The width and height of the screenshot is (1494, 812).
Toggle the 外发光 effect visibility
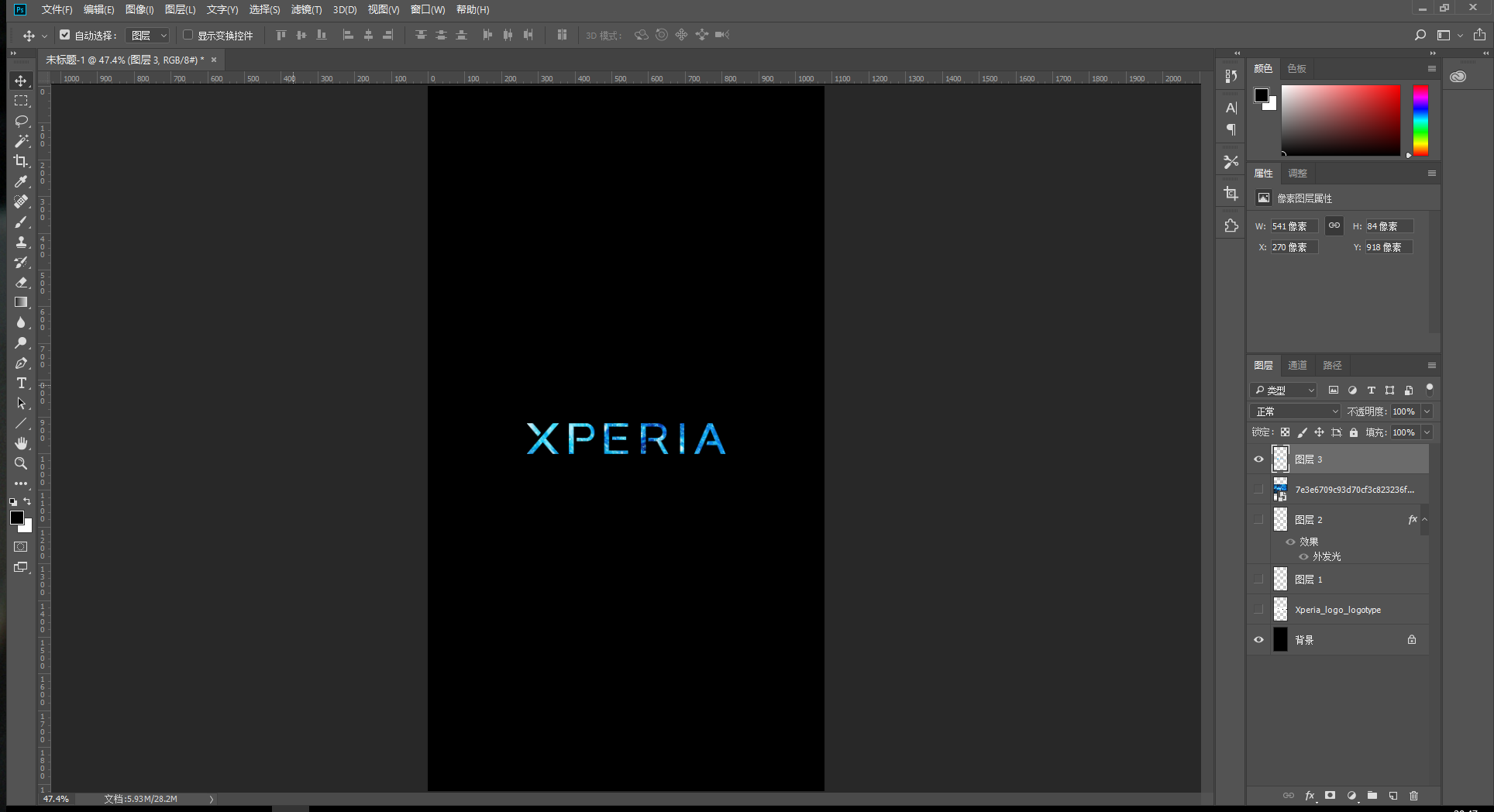[x=1303, y=557]
